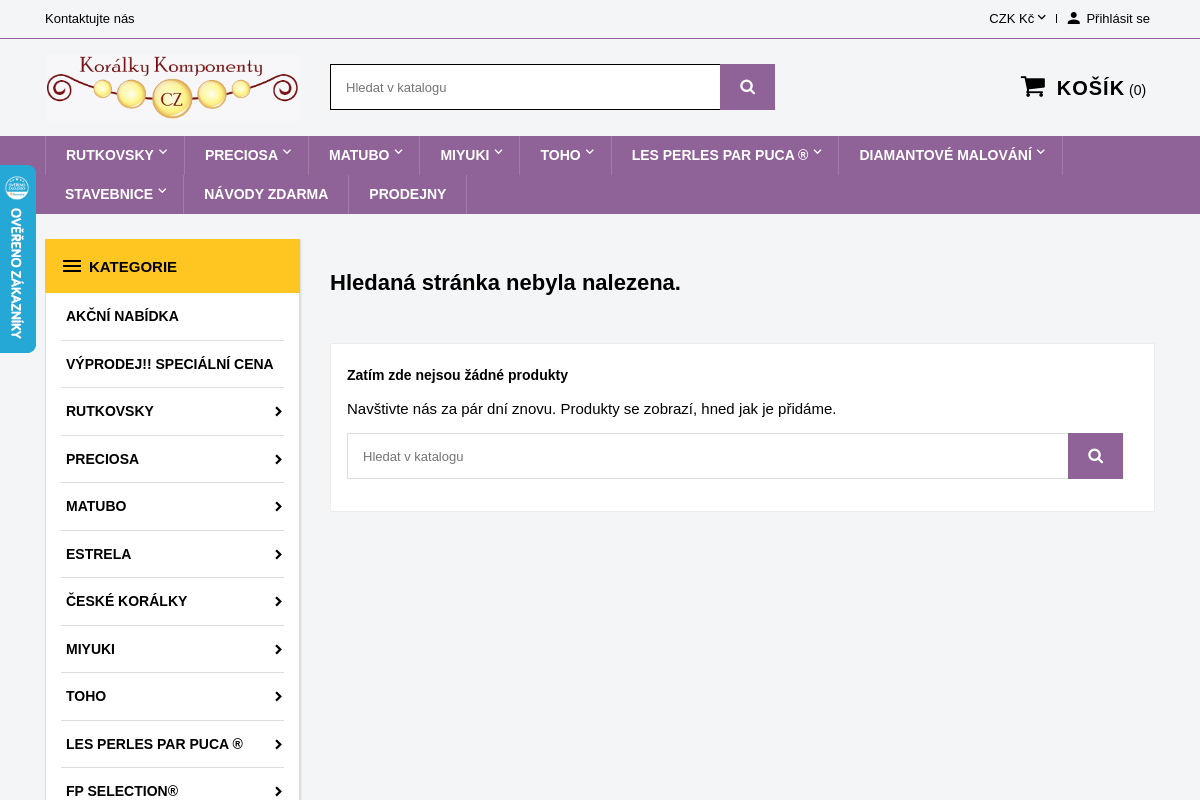Click the person icon next to Přihlásit se
Screen dimensions: 1200x800
click(x=1071, y=18)
